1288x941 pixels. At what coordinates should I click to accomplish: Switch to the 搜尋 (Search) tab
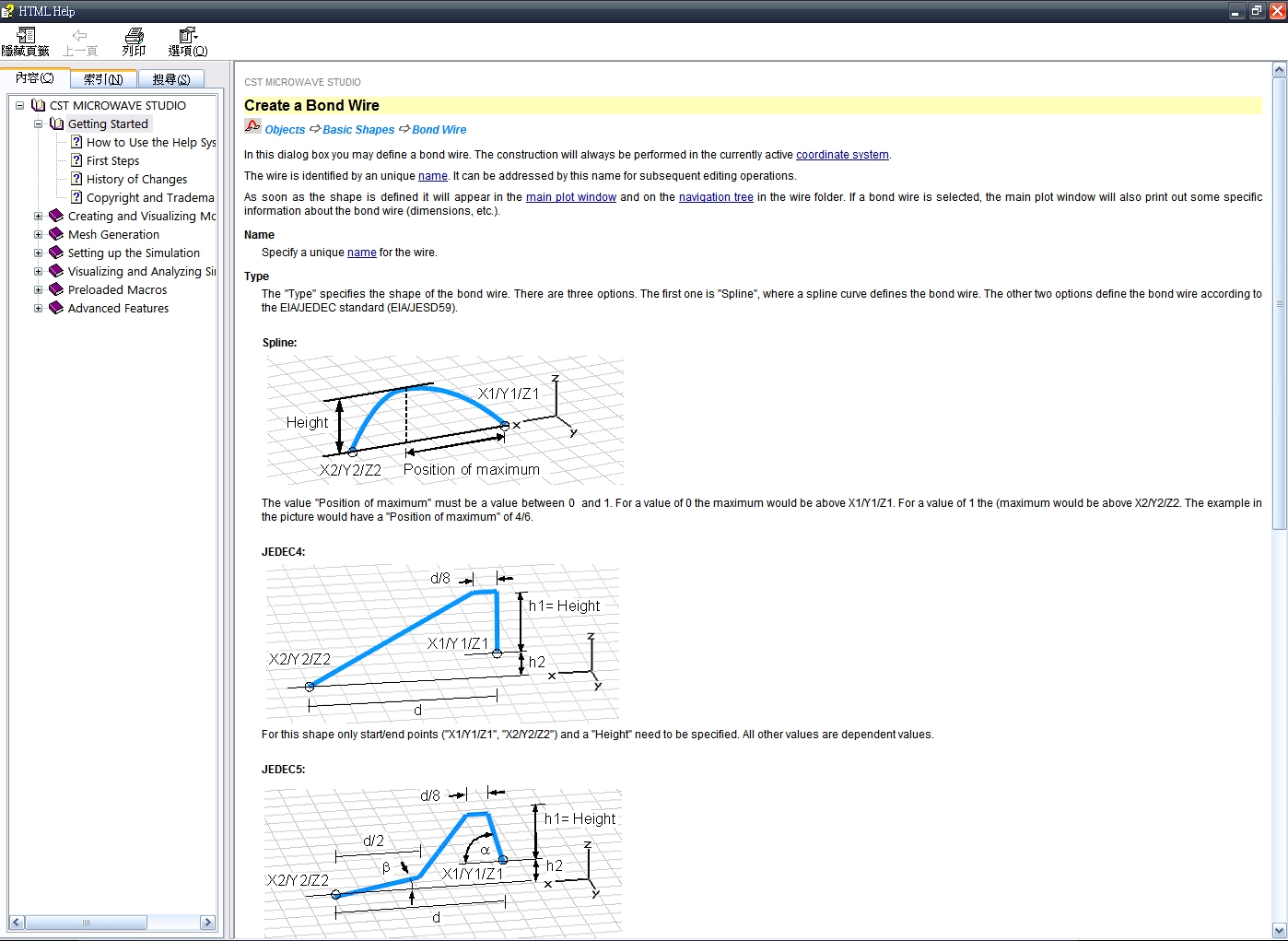[171, 79]
